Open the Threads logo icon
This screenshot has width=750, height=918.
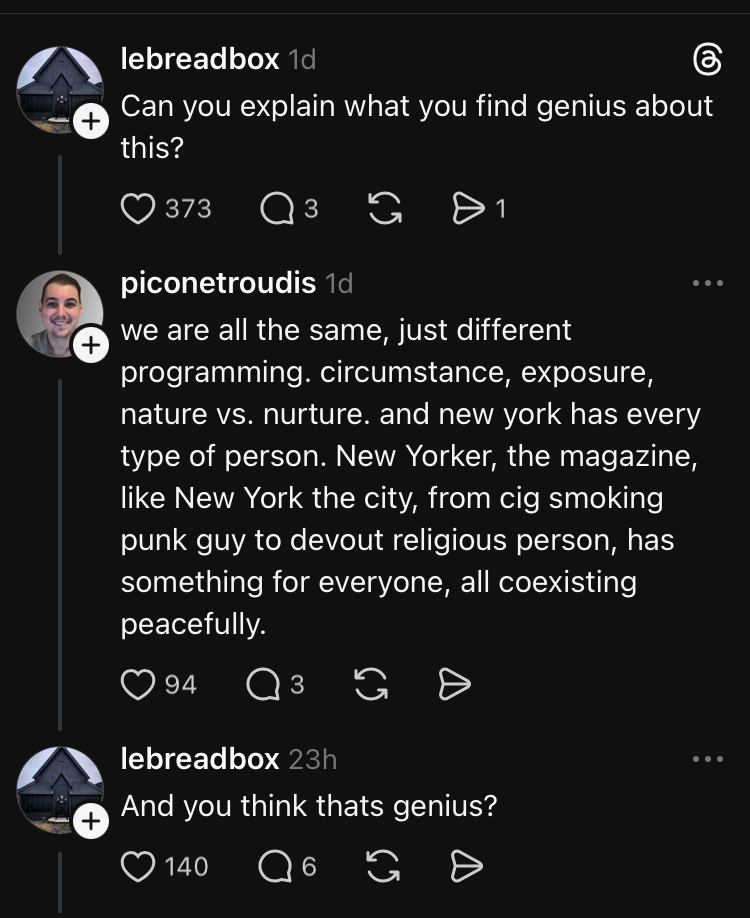click(706, 62)
